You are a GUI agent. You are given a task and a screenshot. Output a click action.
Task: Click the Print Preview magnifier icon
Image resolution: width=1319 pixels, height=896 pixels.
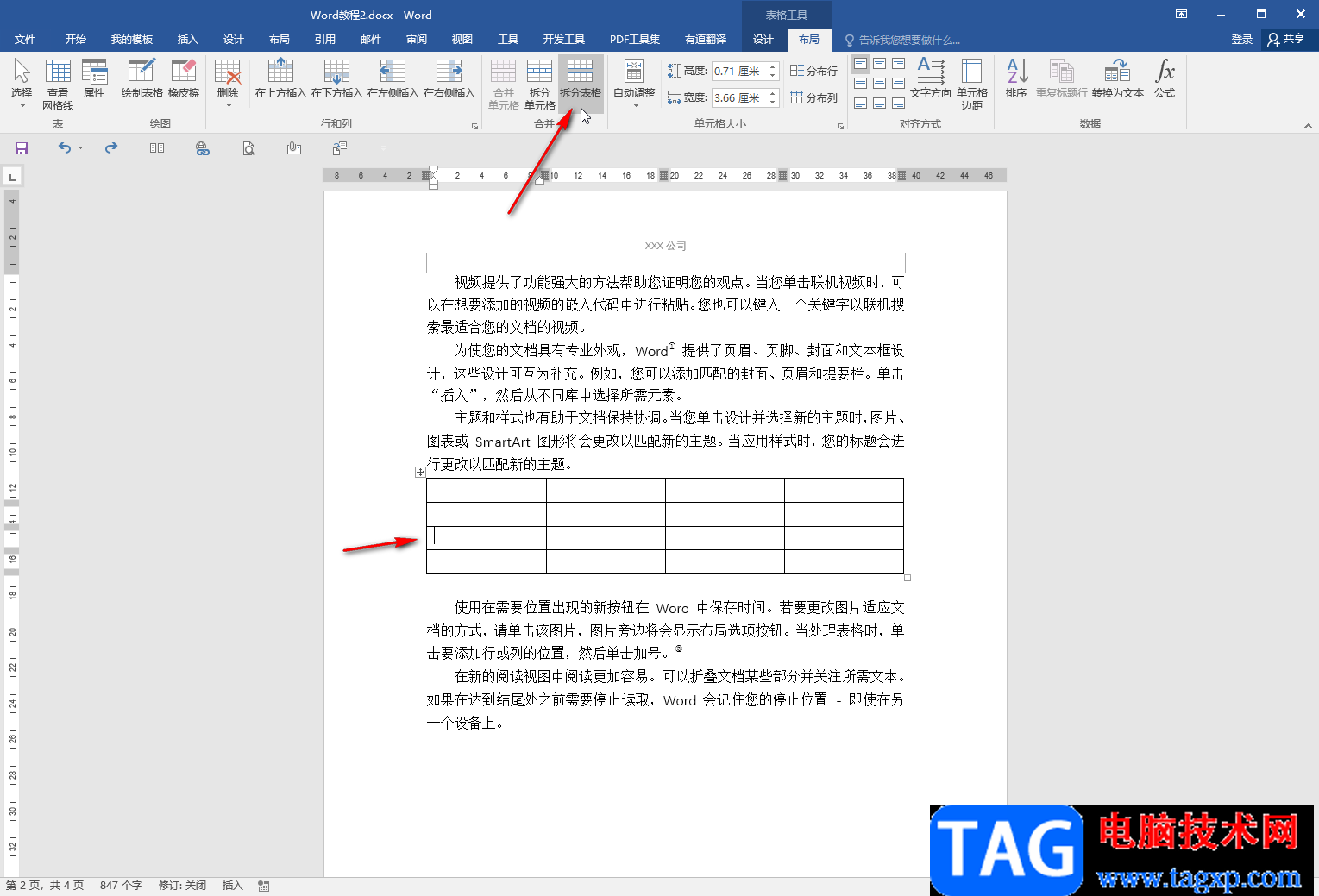pyautogui.click(x=248, y=148)
